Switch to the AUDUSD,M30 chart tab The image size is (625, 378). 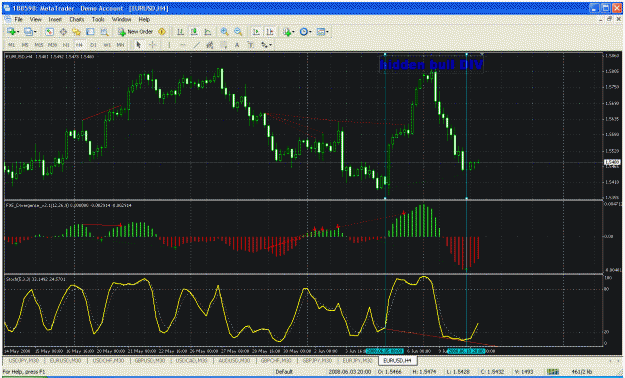pyautogui.click(x=234, y=360)
